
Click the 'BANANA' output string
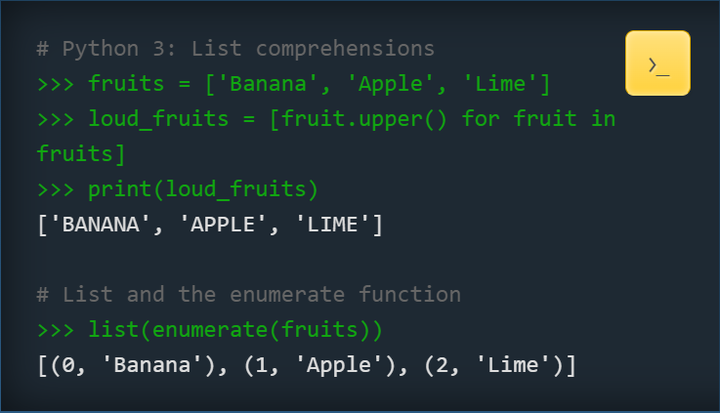point(100,225)
